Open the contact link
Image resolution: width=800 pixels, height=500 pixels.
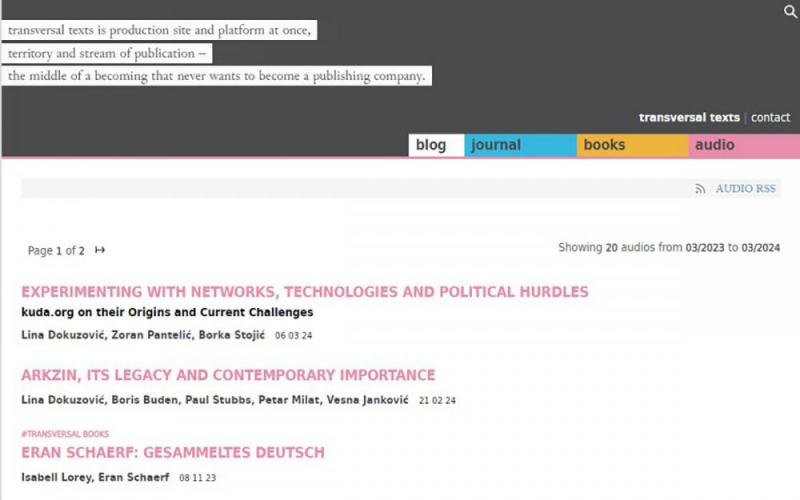pos(770,117)
